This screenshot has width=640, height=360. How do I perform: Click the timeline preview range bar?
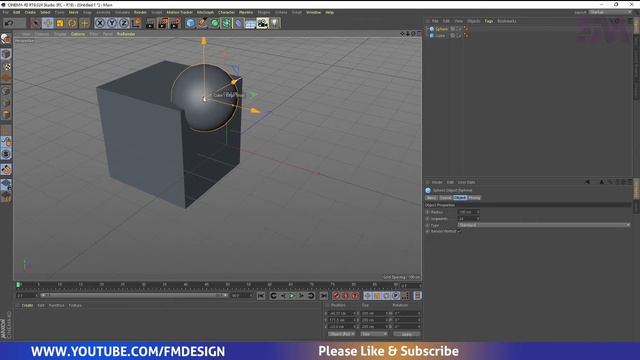[x=134, y=295]
